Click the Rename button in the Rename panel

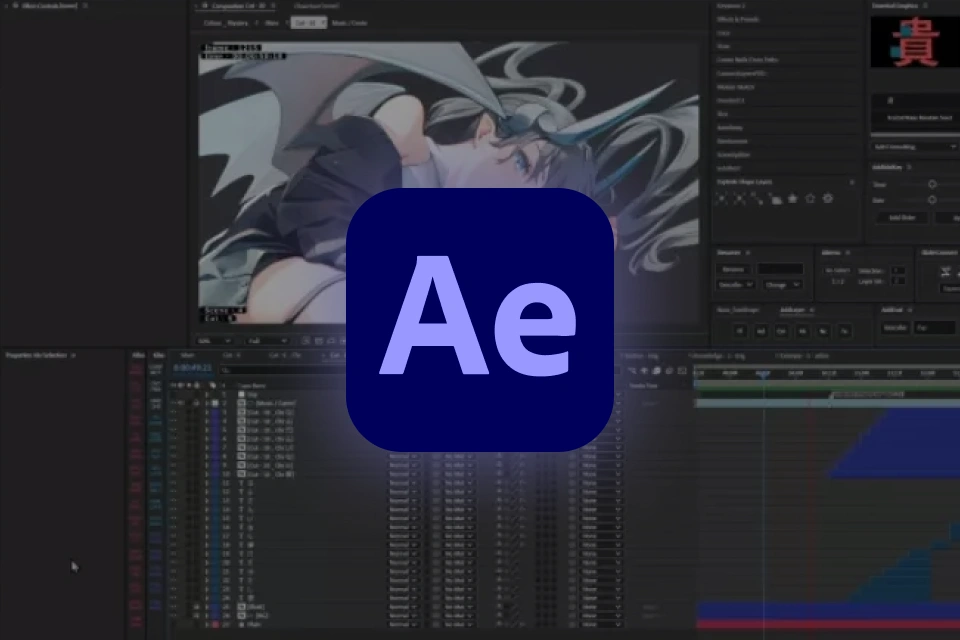click(x=733, y=269)
